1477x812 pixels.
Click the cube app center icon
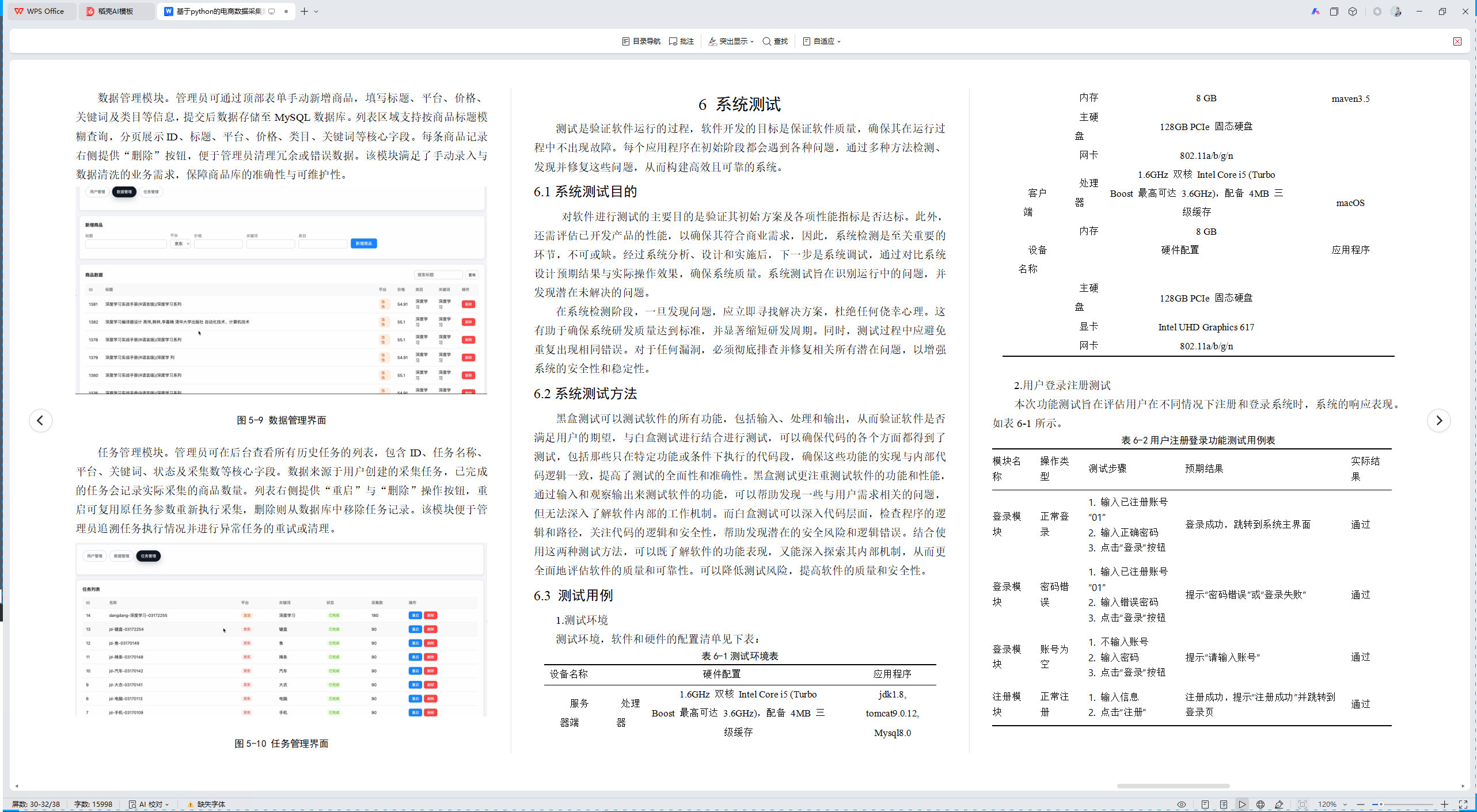click(x=1353, y=12)
